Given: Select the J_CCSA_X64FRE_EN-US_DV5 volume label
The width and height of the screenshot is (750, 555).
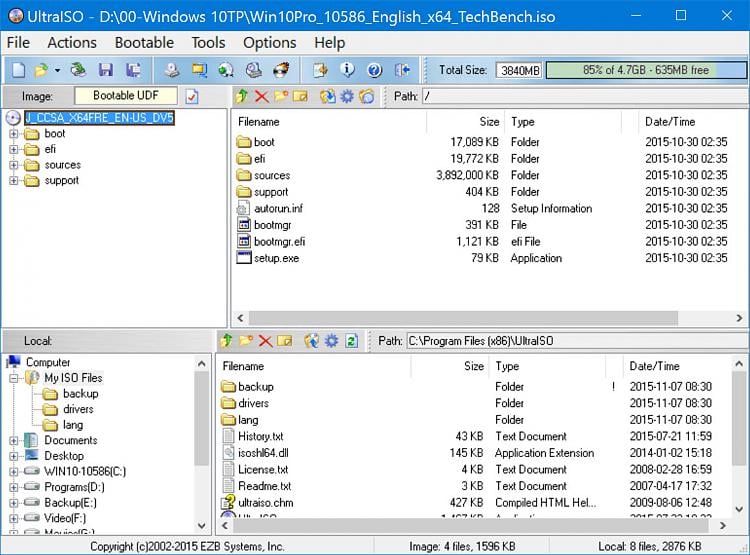Looking at the screenshot, I should coord(99,118).
